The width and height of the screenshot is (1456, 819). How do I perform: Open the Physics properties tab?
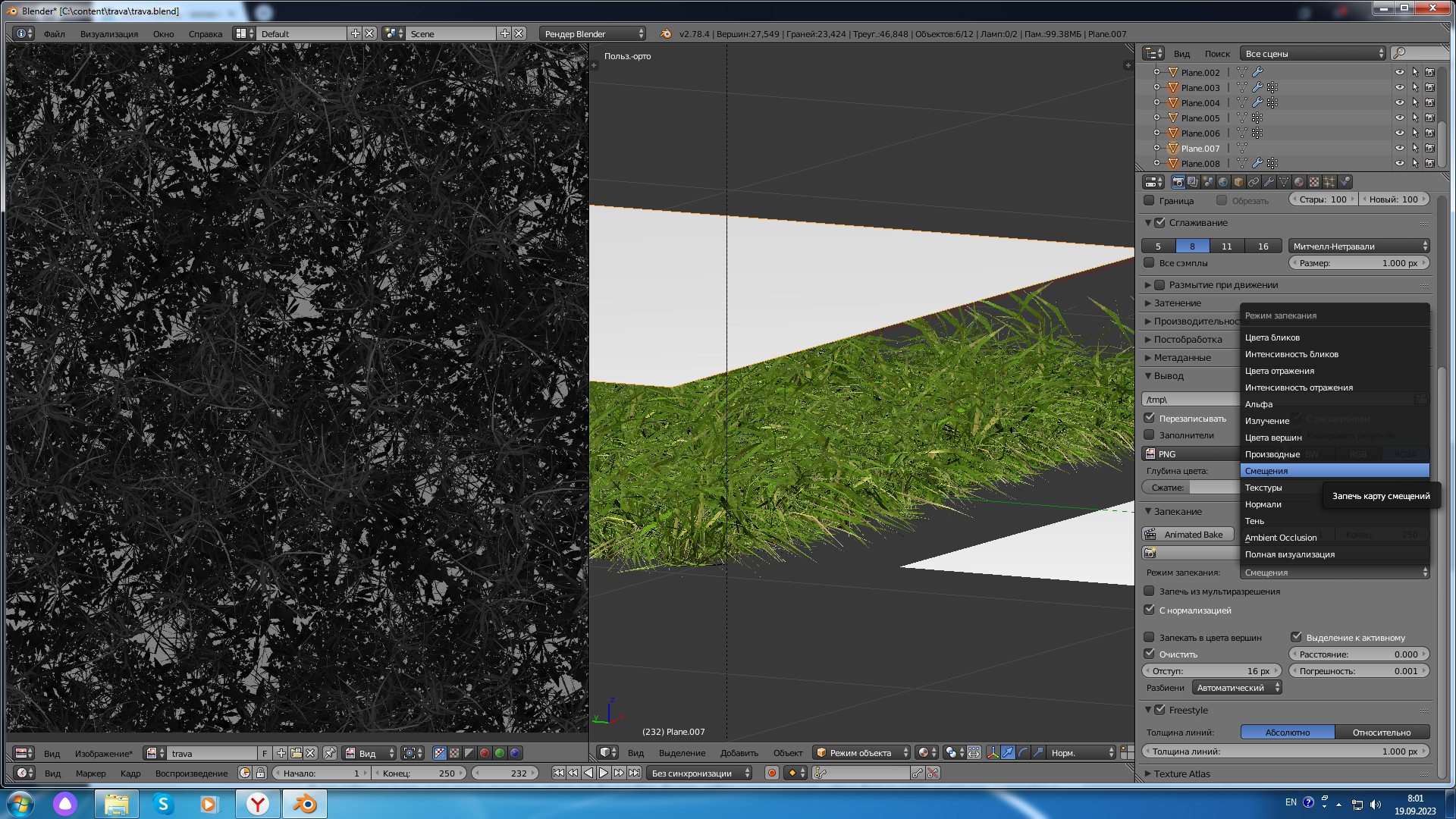1345,182
